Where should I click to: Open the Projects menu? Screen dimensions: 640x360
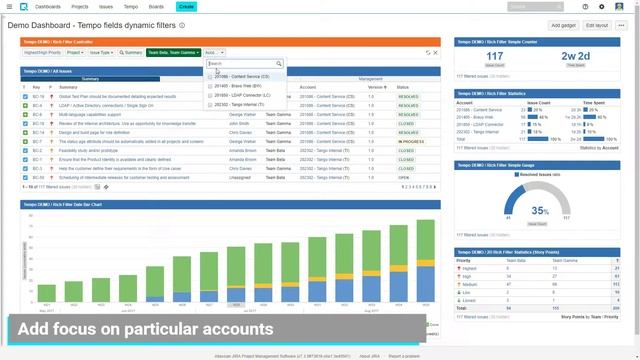(x=80, y=7)
